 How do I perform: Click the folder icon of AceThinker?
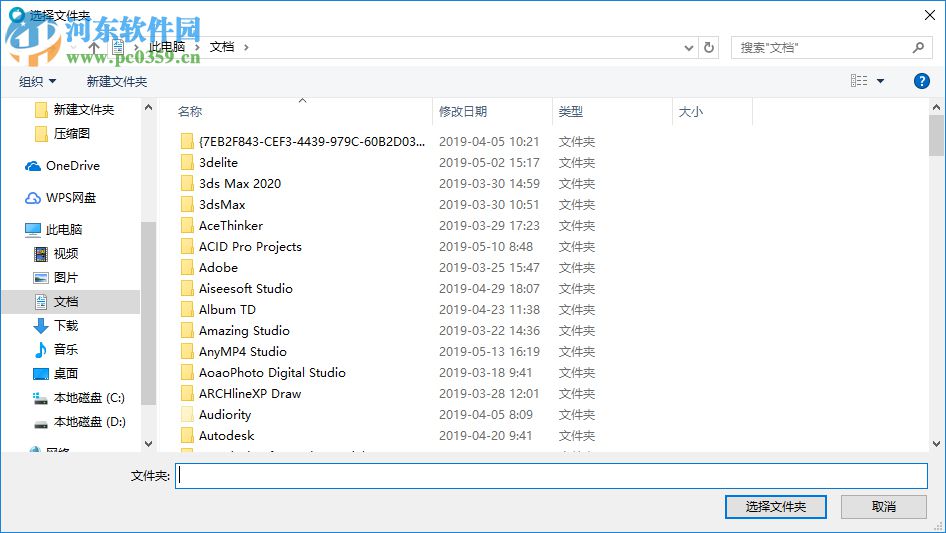(187, 226)
